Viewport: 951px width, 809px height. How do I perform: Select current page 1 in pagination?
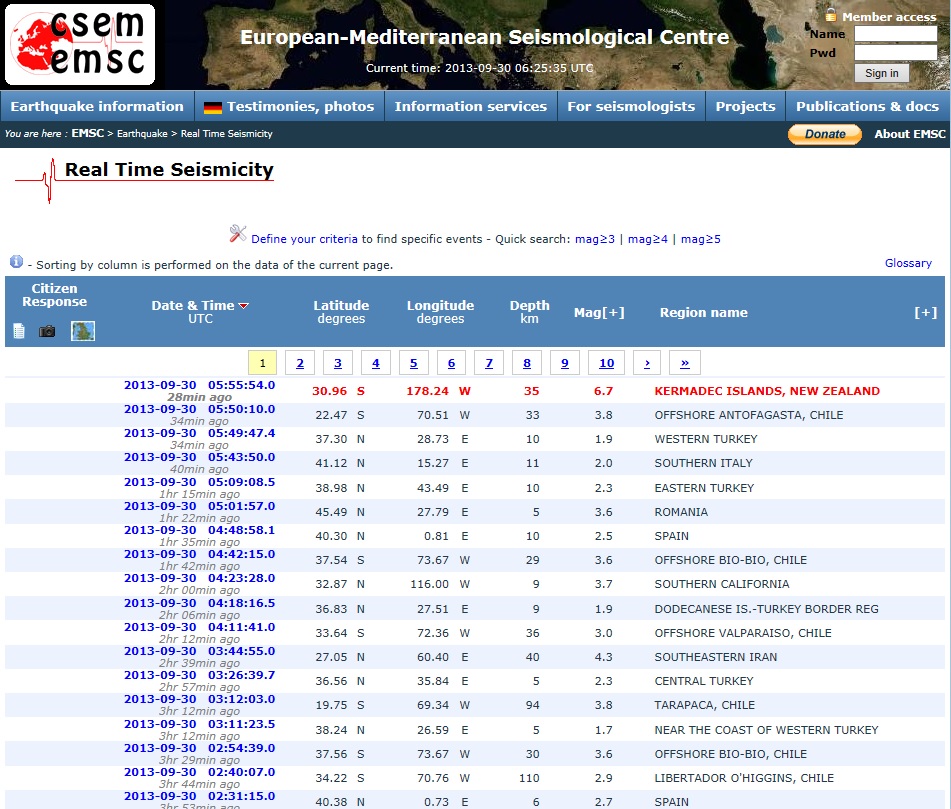(262, 363)
